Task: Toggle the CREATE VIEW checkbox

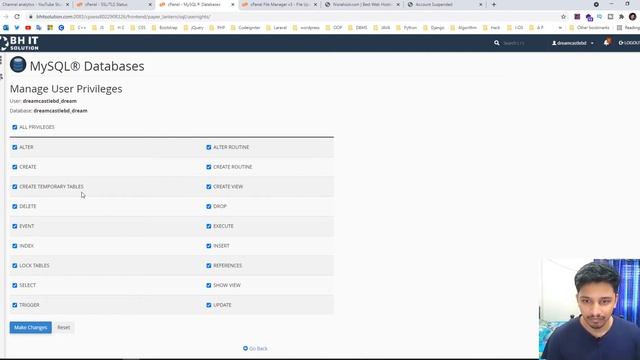Action: [209, 187]
